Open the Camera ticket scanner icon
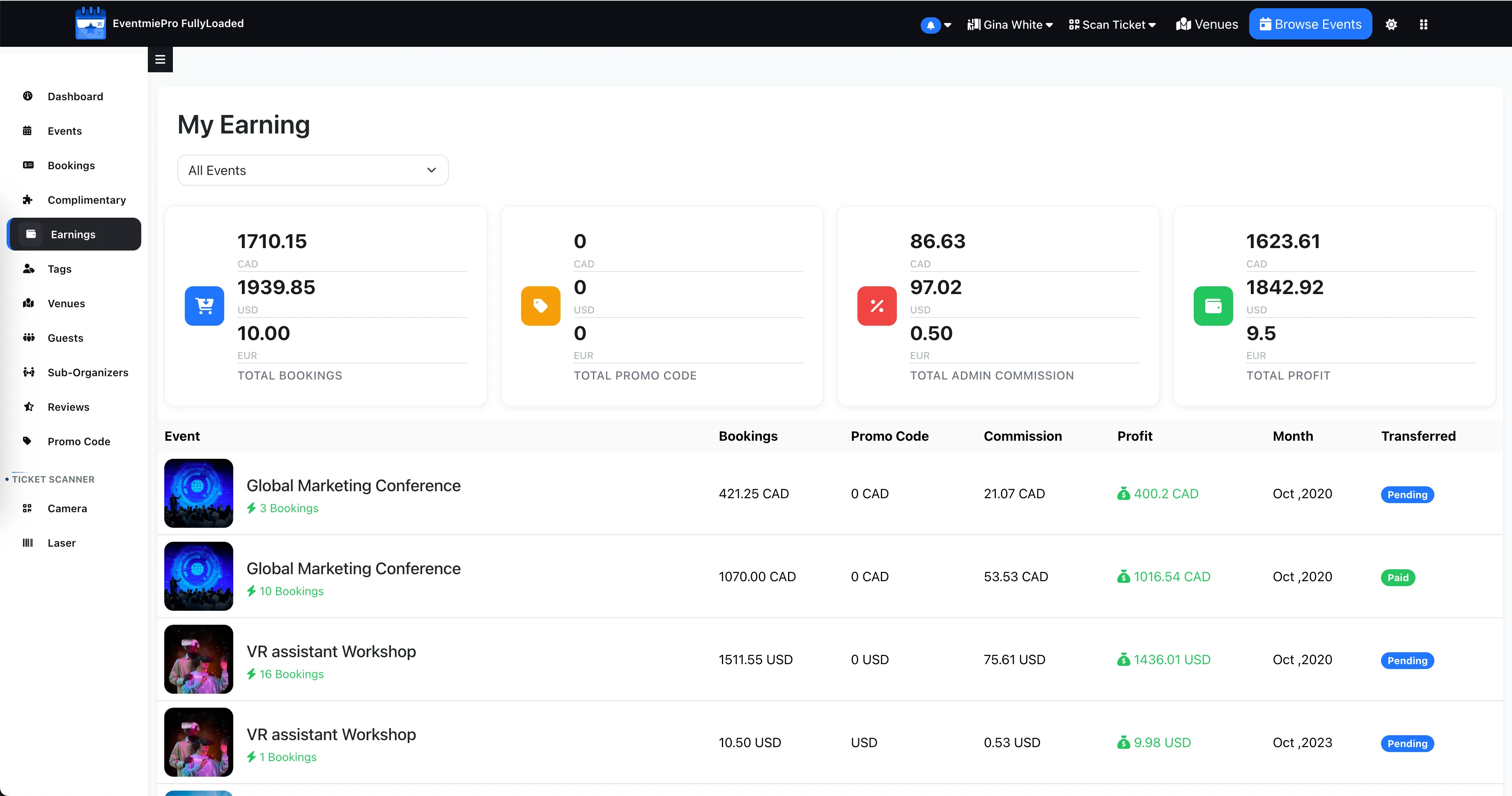 click(x=27, y=508)
